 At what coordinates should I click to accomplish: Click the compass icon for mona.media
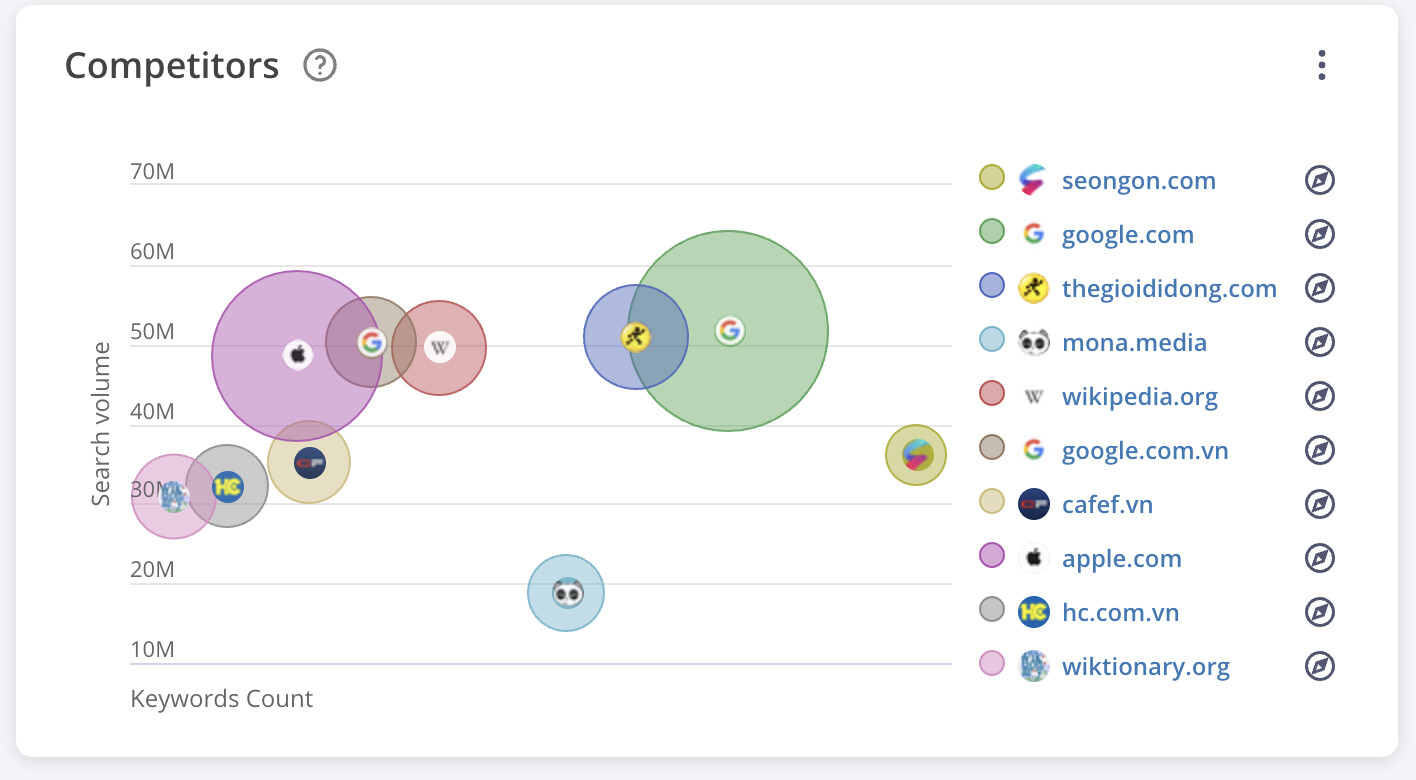pyautogui.click(x=1320, y=343)
